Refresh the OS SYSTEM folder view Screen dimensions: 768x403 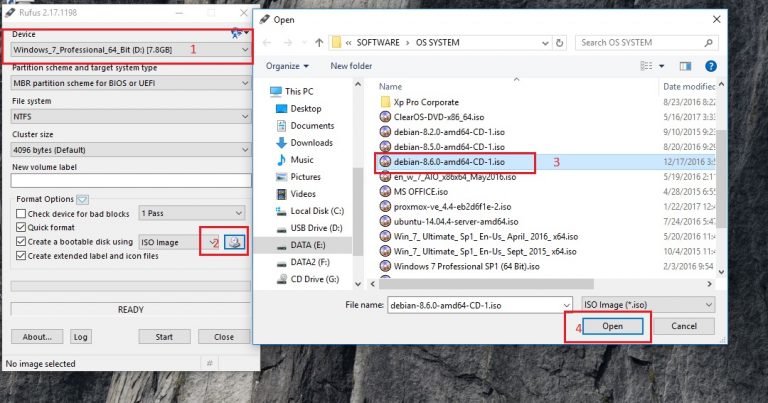(559, 43)
